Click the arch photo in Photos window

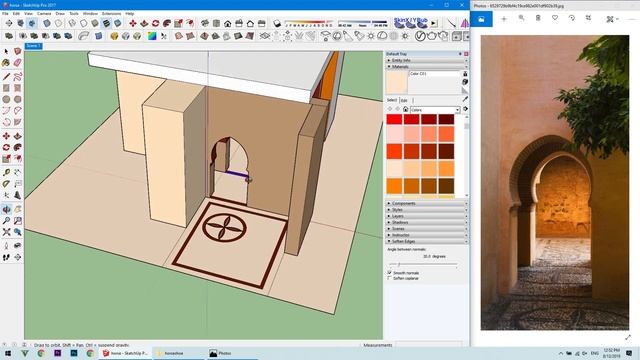point(555,182)
